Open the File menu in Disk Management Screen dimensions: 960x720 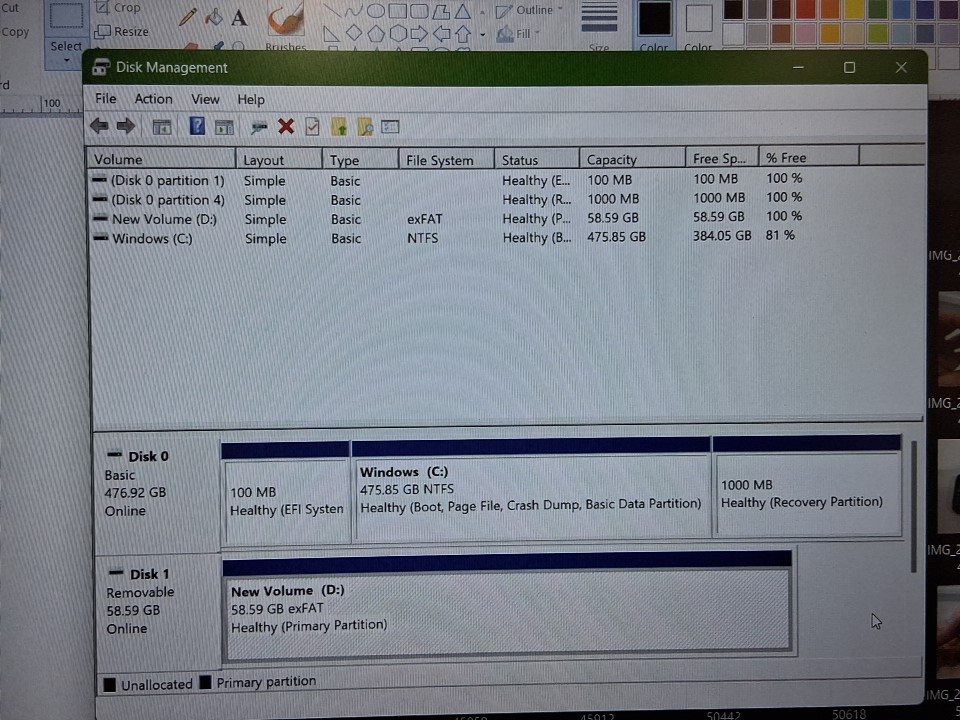tap(105, 99)
